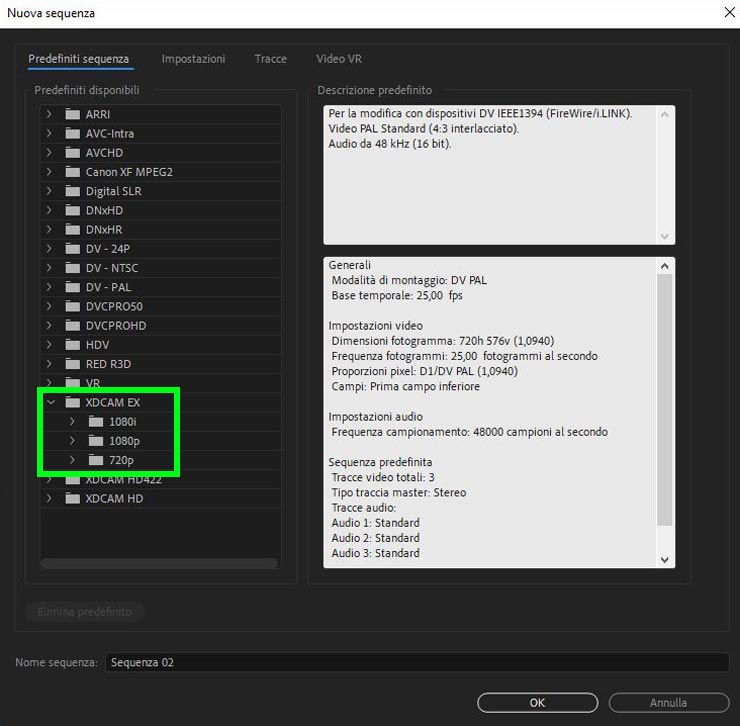Expand the 1080i subfolder
740x726 pixels.
coord(72,422)
